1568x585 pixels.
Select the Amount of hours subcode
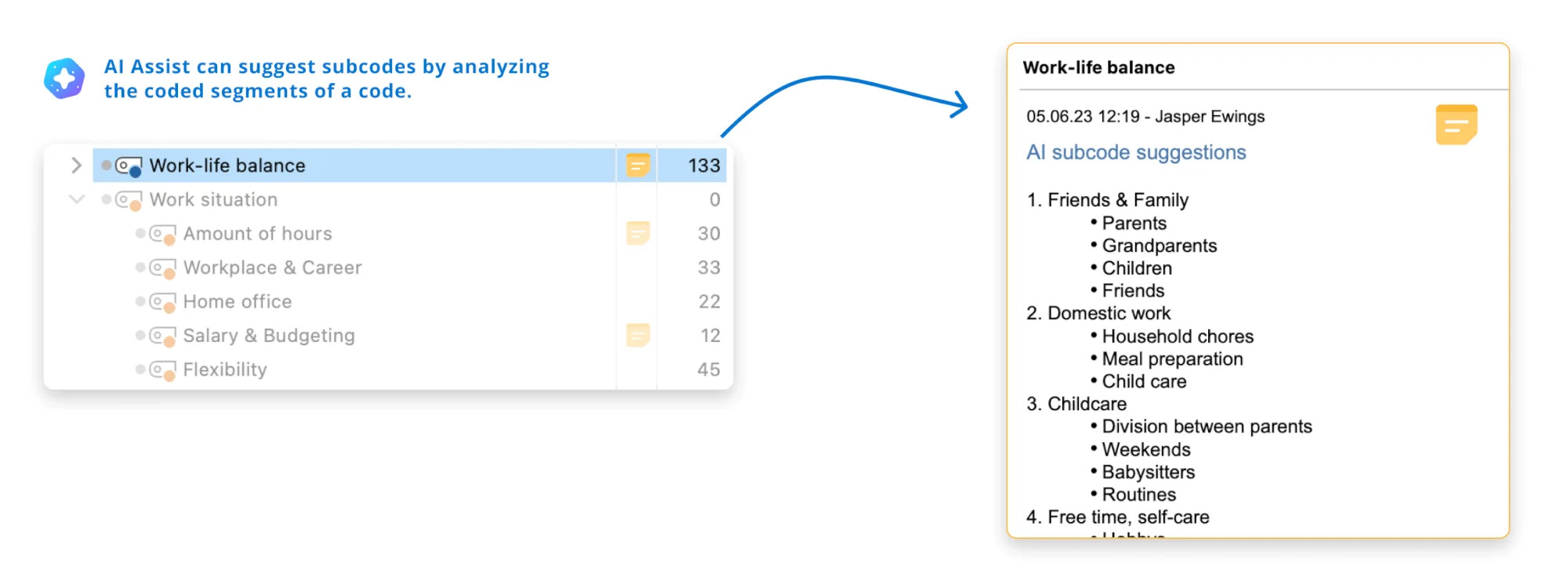point(257,234)
